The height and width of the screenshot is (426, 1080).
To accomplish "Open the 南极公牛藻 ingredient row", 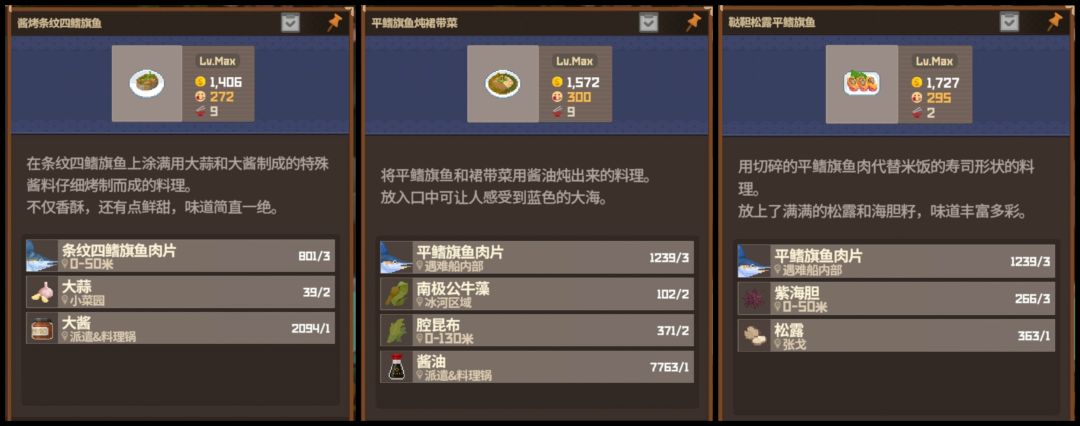I will click(x=537, y=294).
